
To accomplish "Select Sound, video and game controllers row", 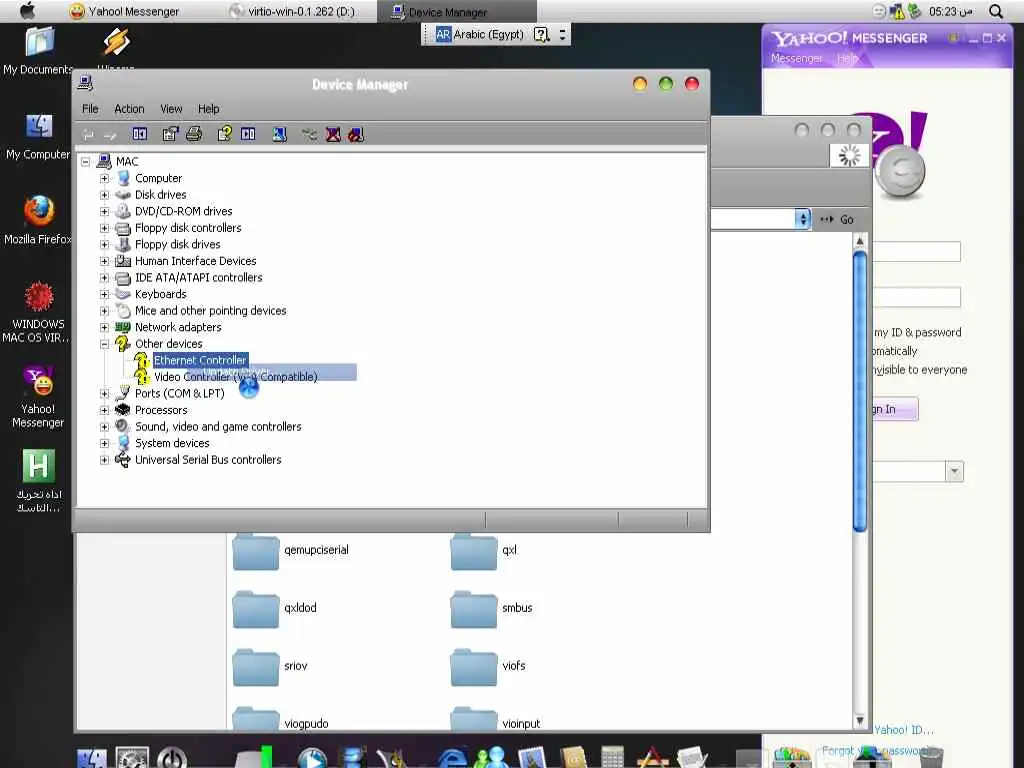I will (x=218, y=427).
